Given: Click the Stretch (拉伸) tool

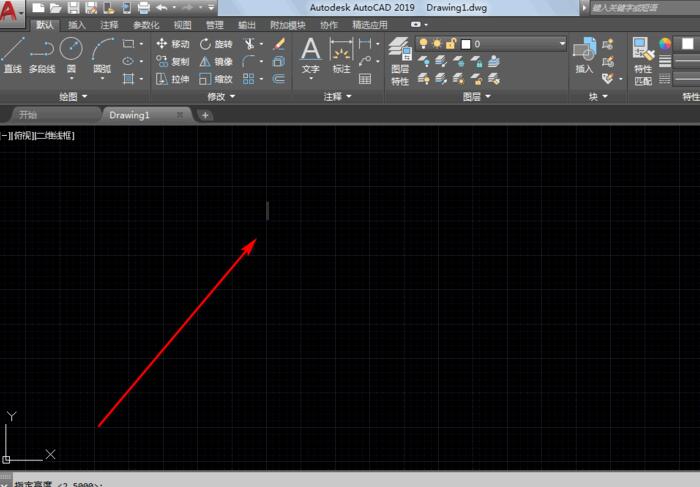Looking at the screenshot, I should [x=173, y=79].
